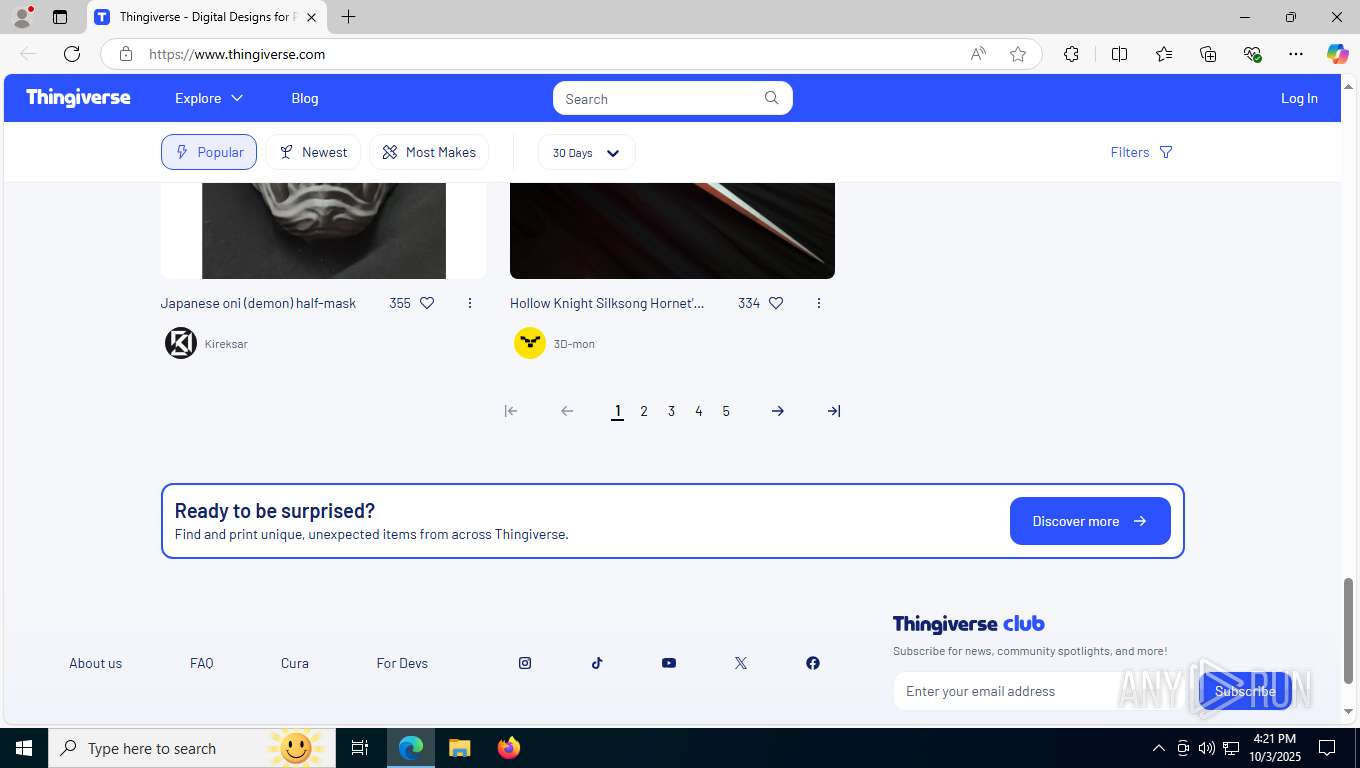The width and height of the screenshot is (1360, 768).
Task: Open Windows Start menu
Action: [23, 748]
